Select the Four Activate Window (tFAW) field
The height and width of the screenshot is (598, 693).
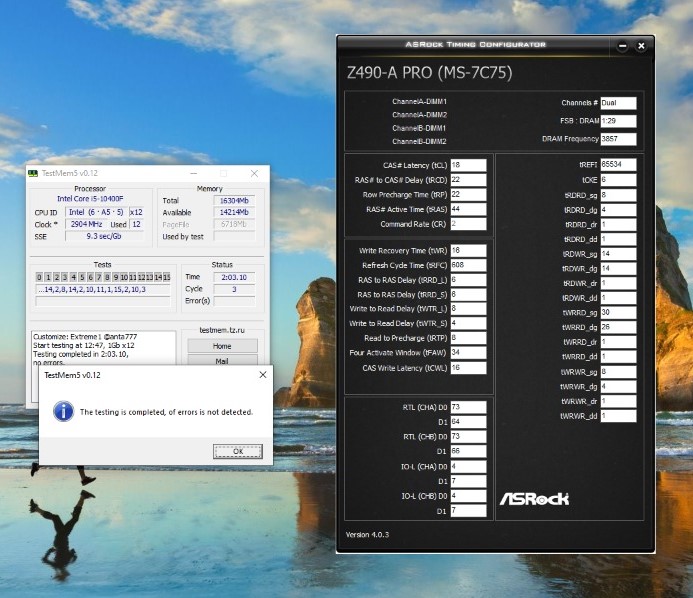[468, 353]
